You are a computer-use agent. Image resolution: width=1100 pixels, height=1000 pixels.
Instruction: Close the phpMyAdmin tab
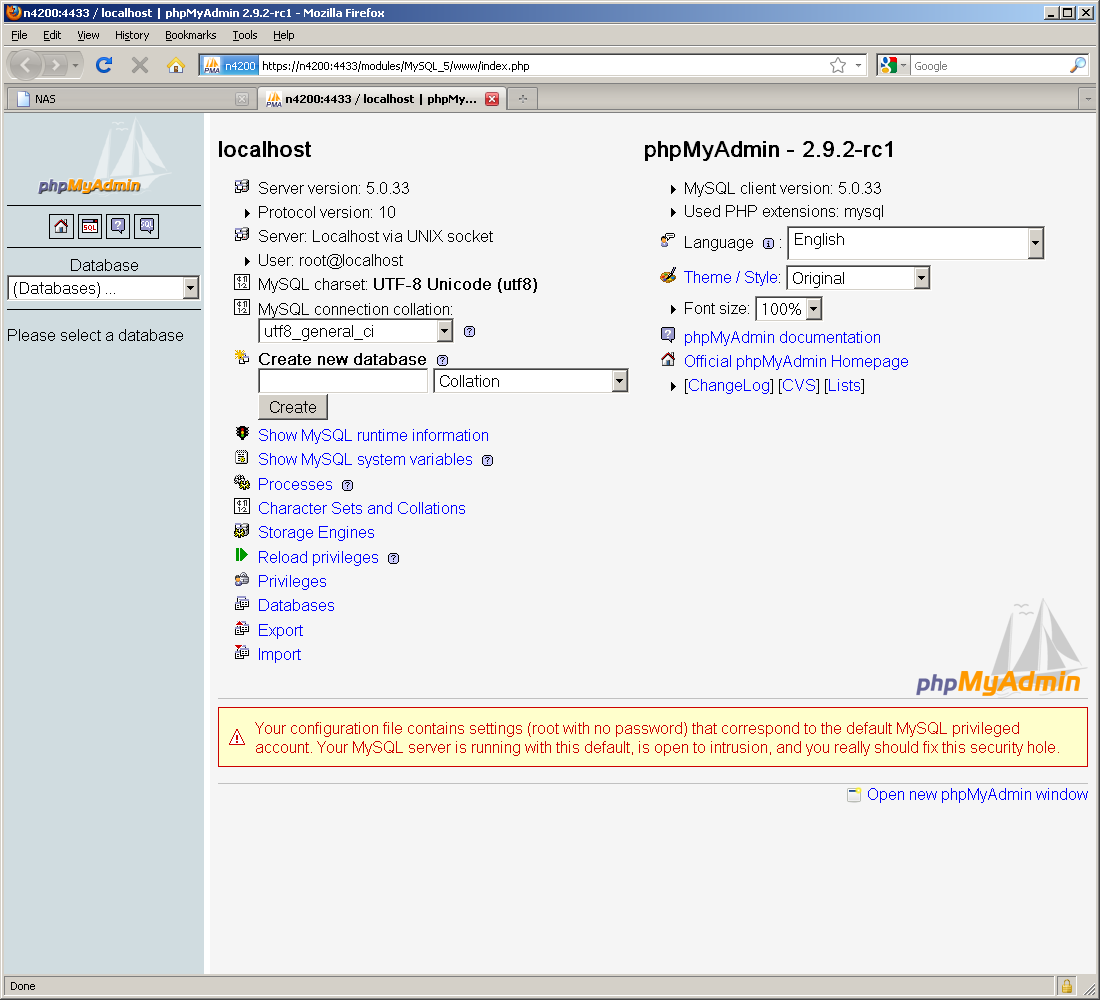[x=492, y=99]
